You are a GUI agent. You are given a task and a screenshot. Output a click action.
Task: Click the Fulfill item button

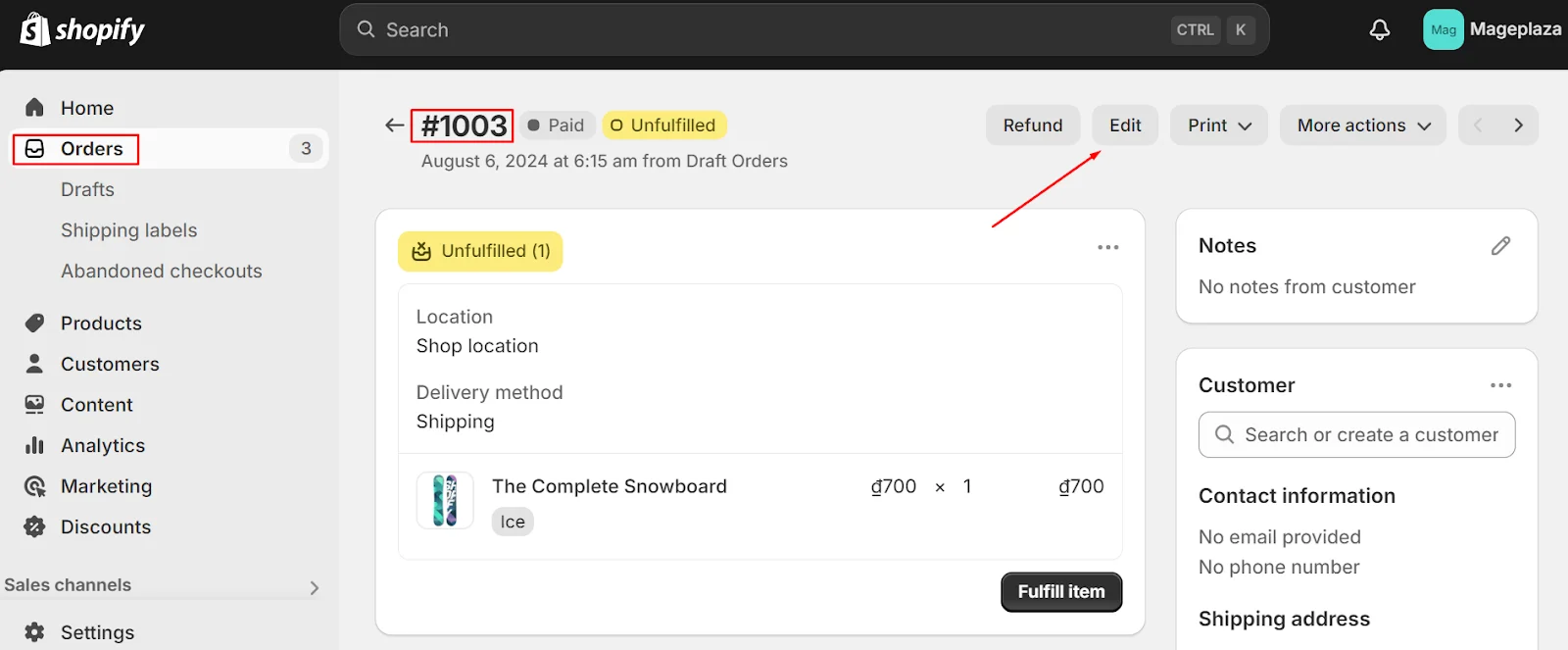[x=1060, y=592]
